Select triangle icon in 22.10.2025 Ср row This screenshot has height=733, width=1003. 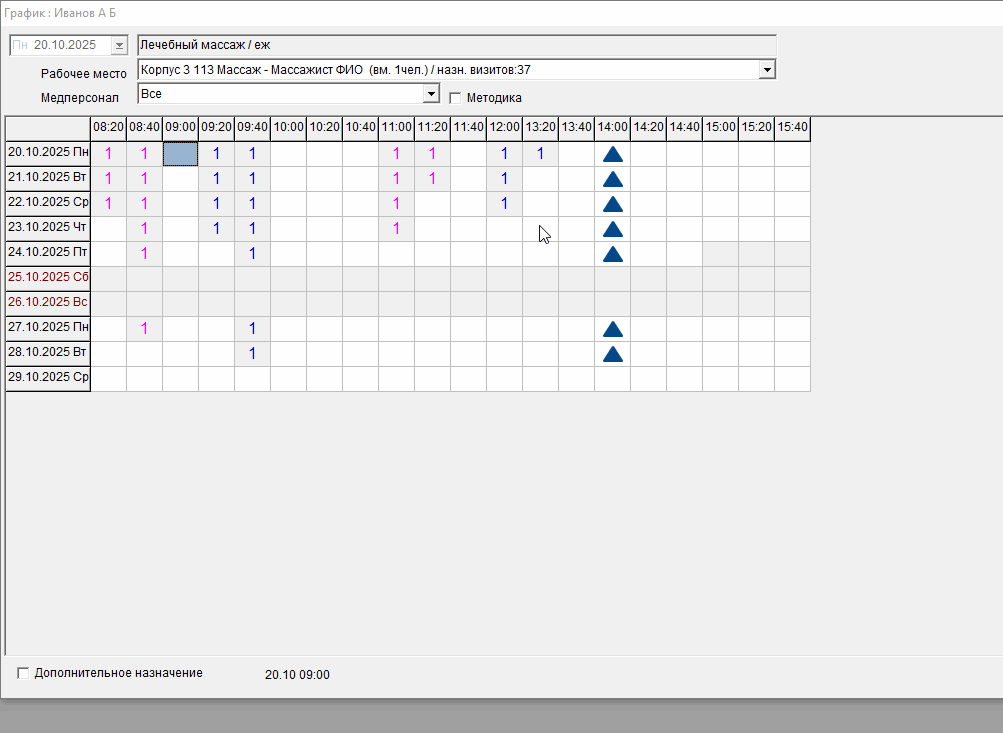tap(613, 204)
